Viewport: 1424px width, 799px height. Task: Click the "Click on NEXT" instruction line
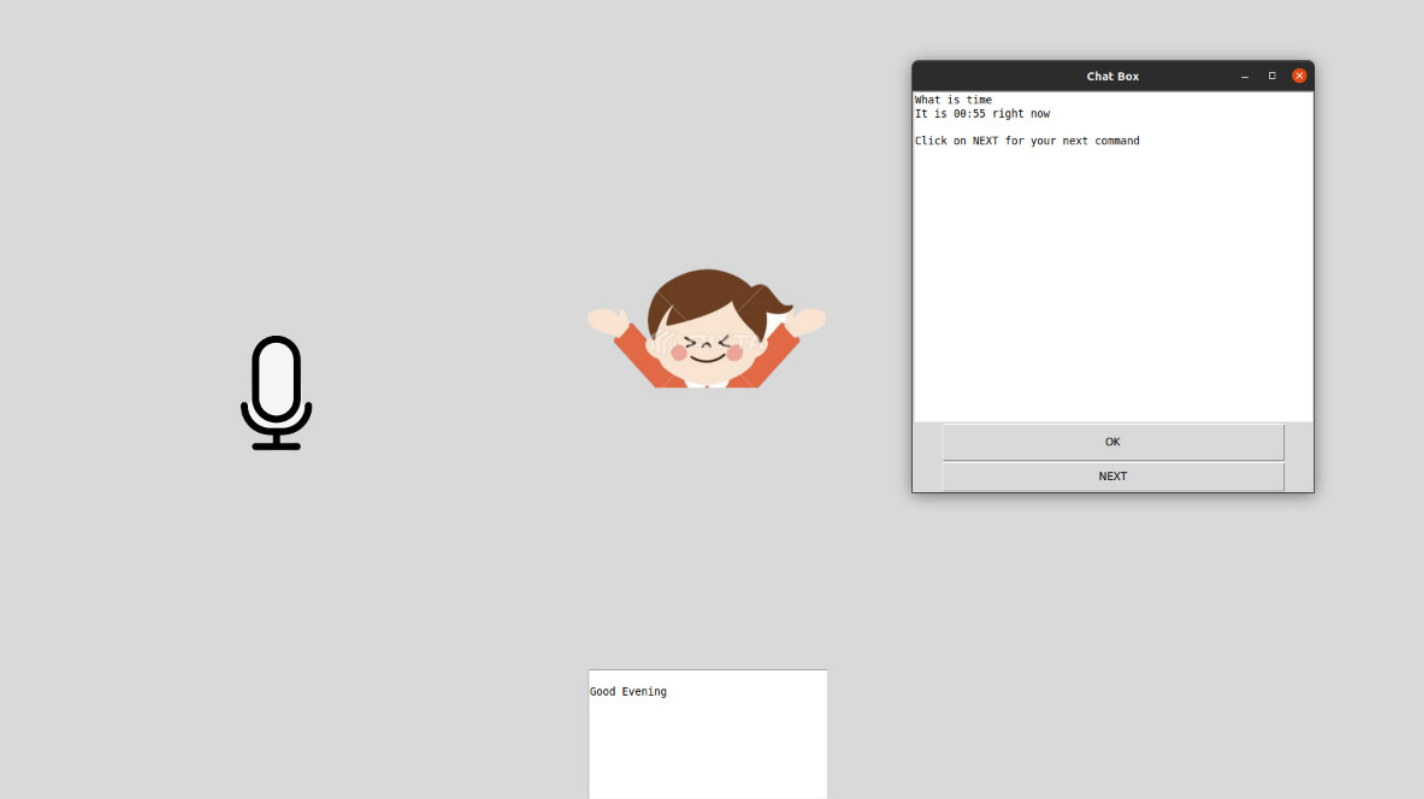(x=1027, y=141)
